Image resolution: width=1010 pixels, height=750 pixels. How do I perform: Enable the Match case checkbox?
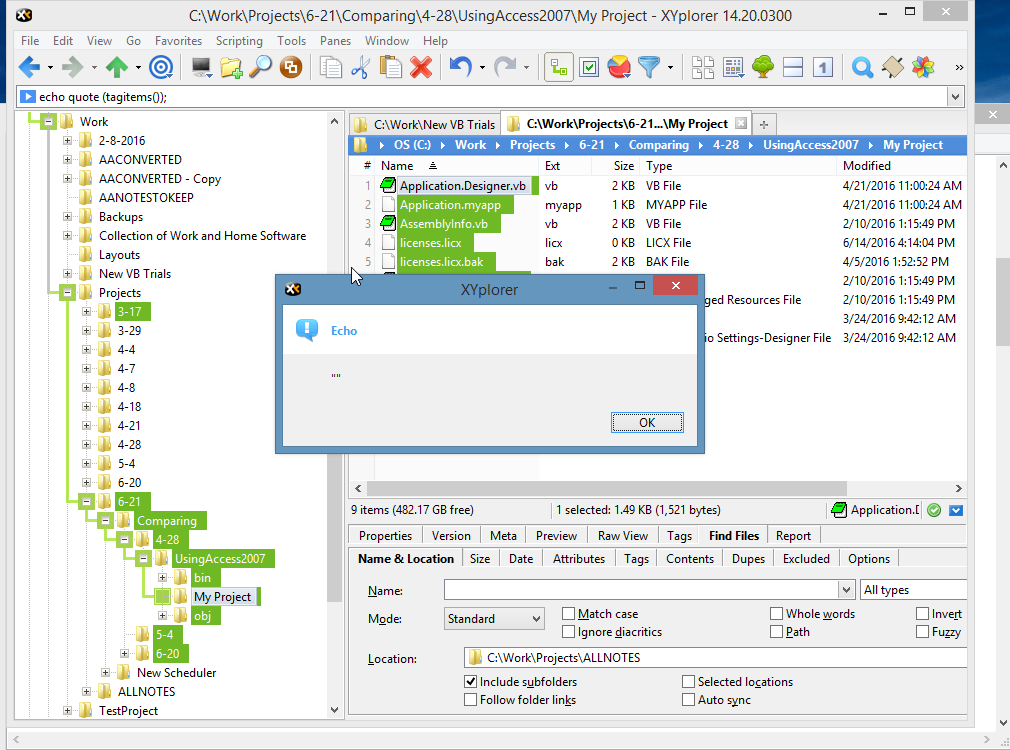pos(569,614)
